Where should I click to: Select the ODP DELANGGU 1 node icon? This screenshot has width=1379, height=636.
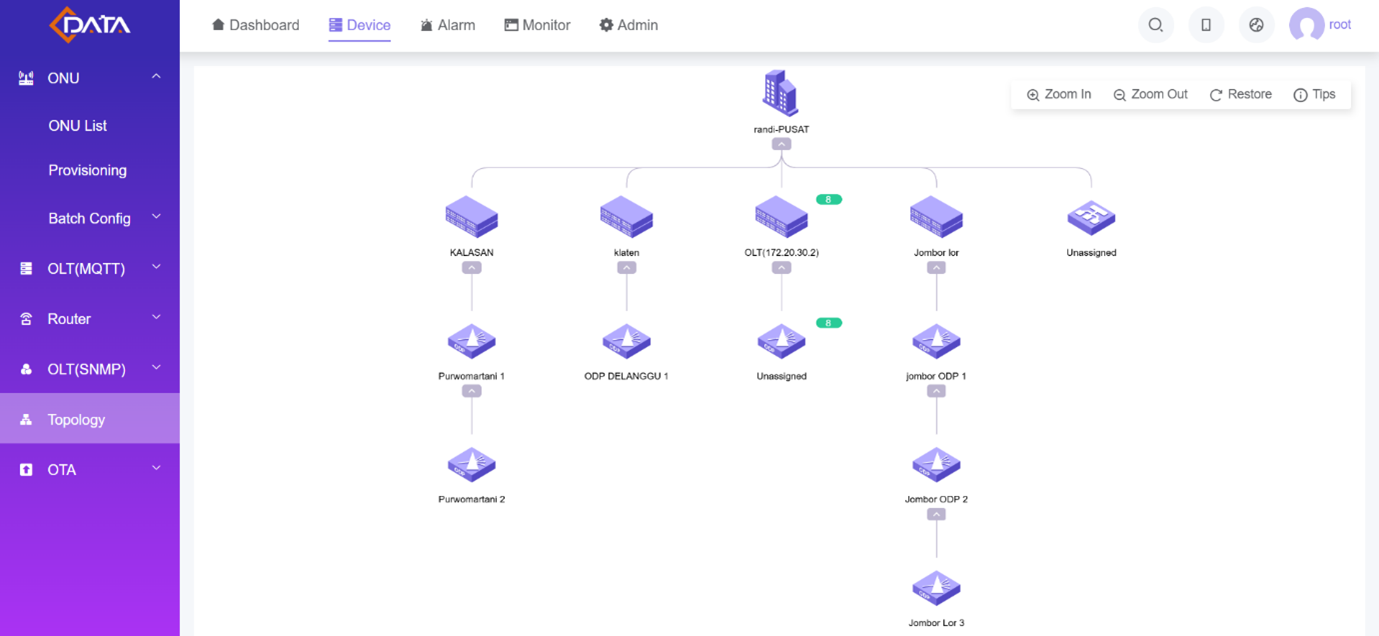pyautogui.click(x=626, y=341)
